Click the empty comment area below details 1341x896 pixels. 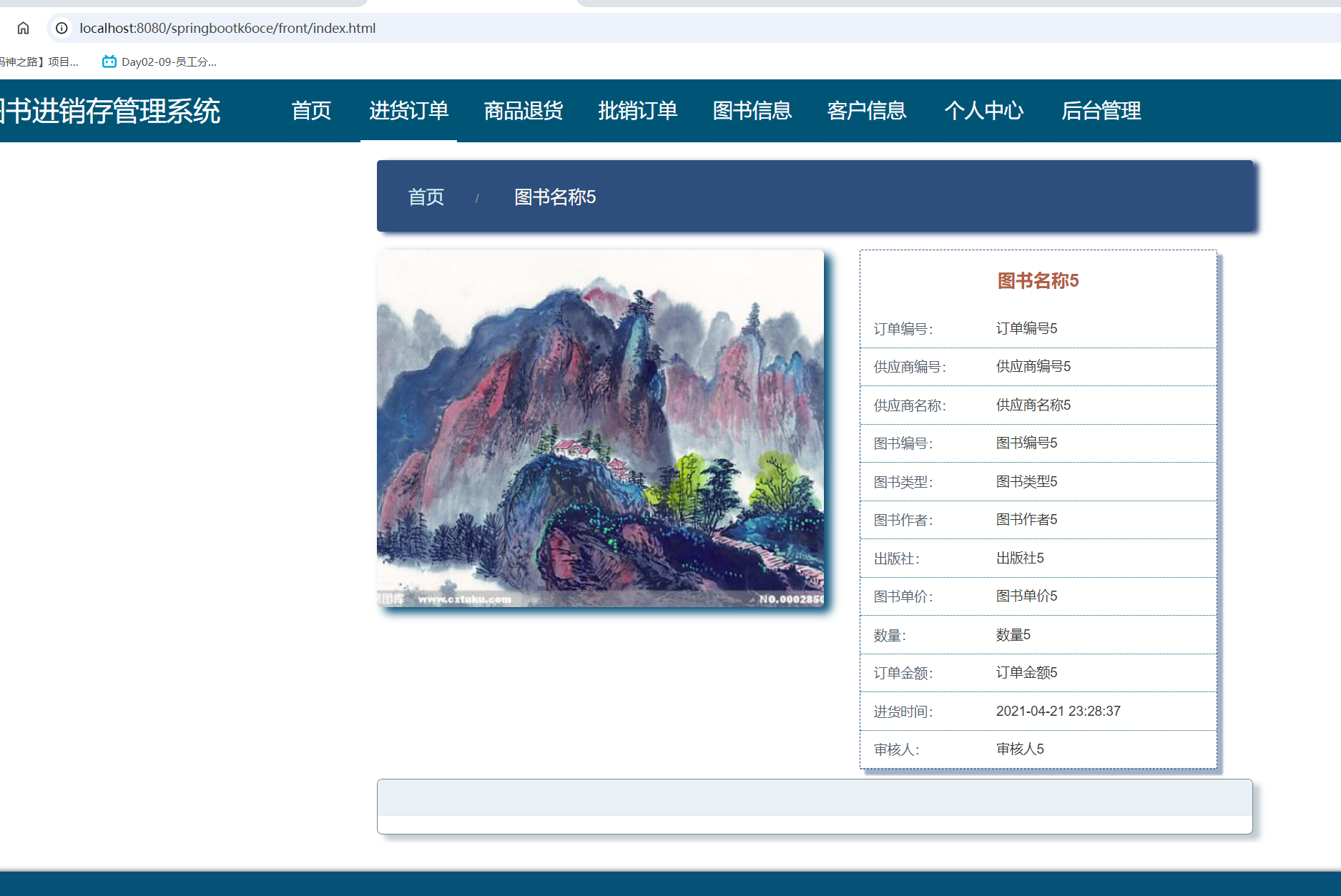[815, 807]
